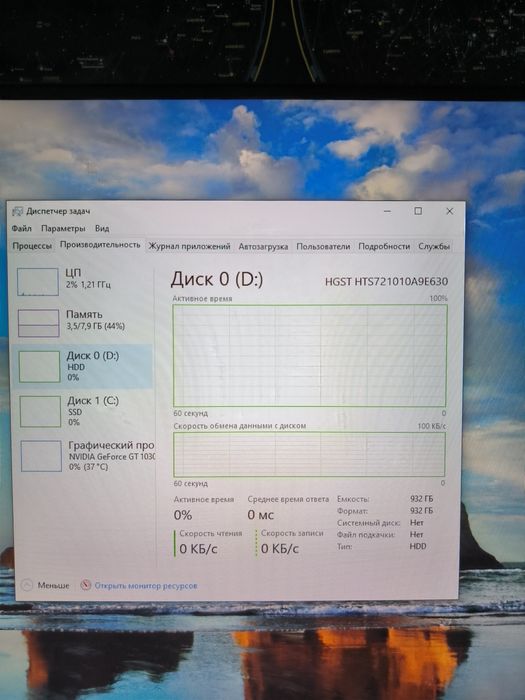
Task: Click the Диск 1 mini graph thumbnail
Action: click(x=41, y=411)
